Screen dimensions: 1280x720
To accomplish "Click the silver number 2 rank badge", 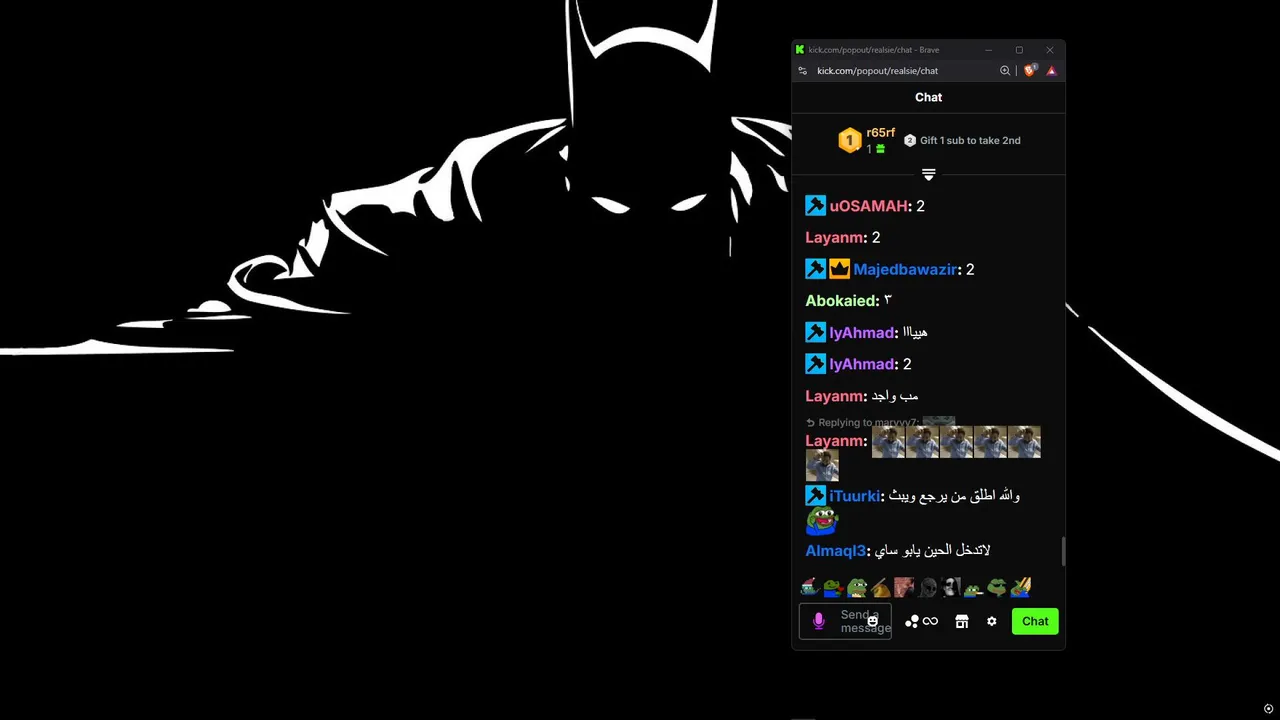I will (x=910, y=141).
